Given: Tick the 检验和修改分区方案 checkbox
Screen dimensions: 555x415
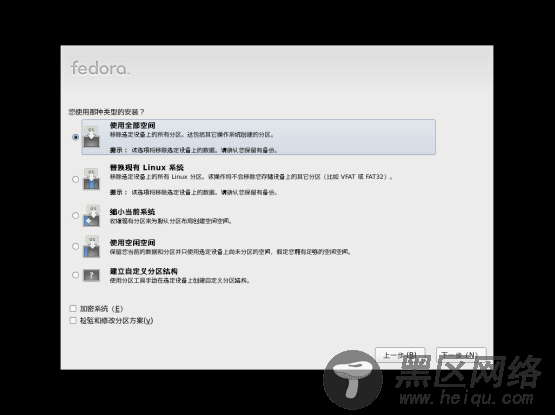Looking at the screenshot, I should pos(73,320).
